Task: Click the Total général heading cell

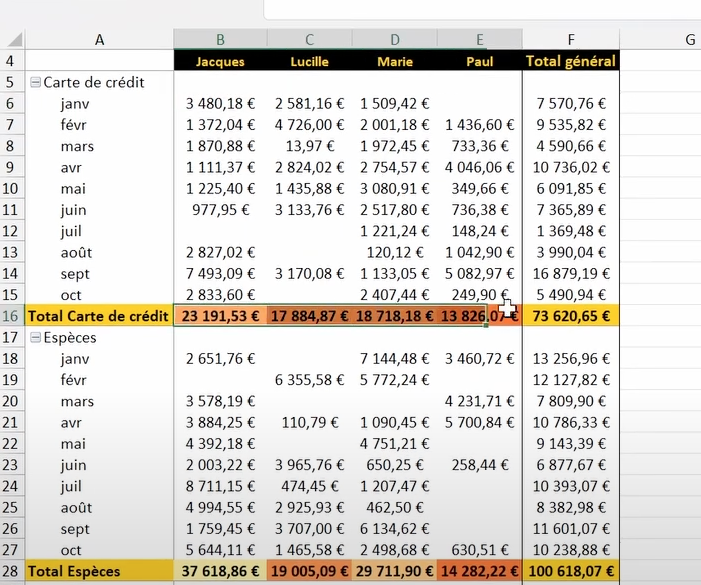Action: pyautogui.click(x=571, y=61)
